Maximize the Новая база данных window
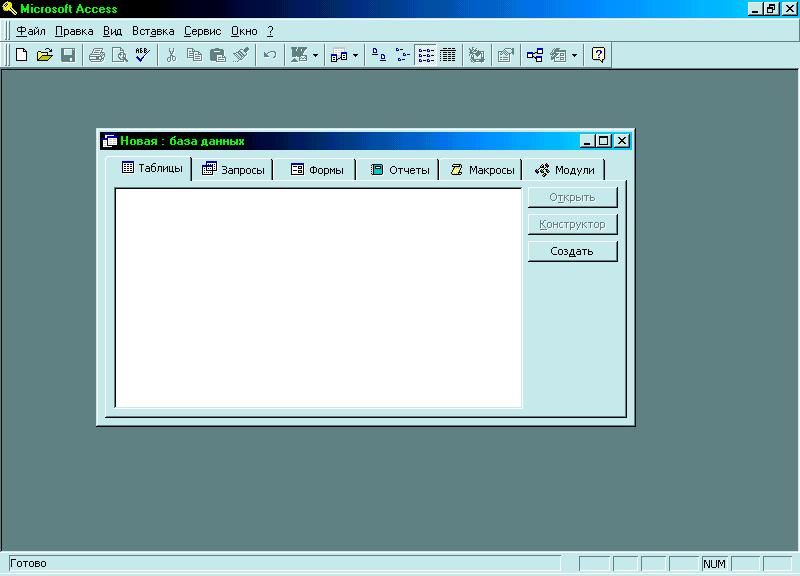 [x=604, y=141]
